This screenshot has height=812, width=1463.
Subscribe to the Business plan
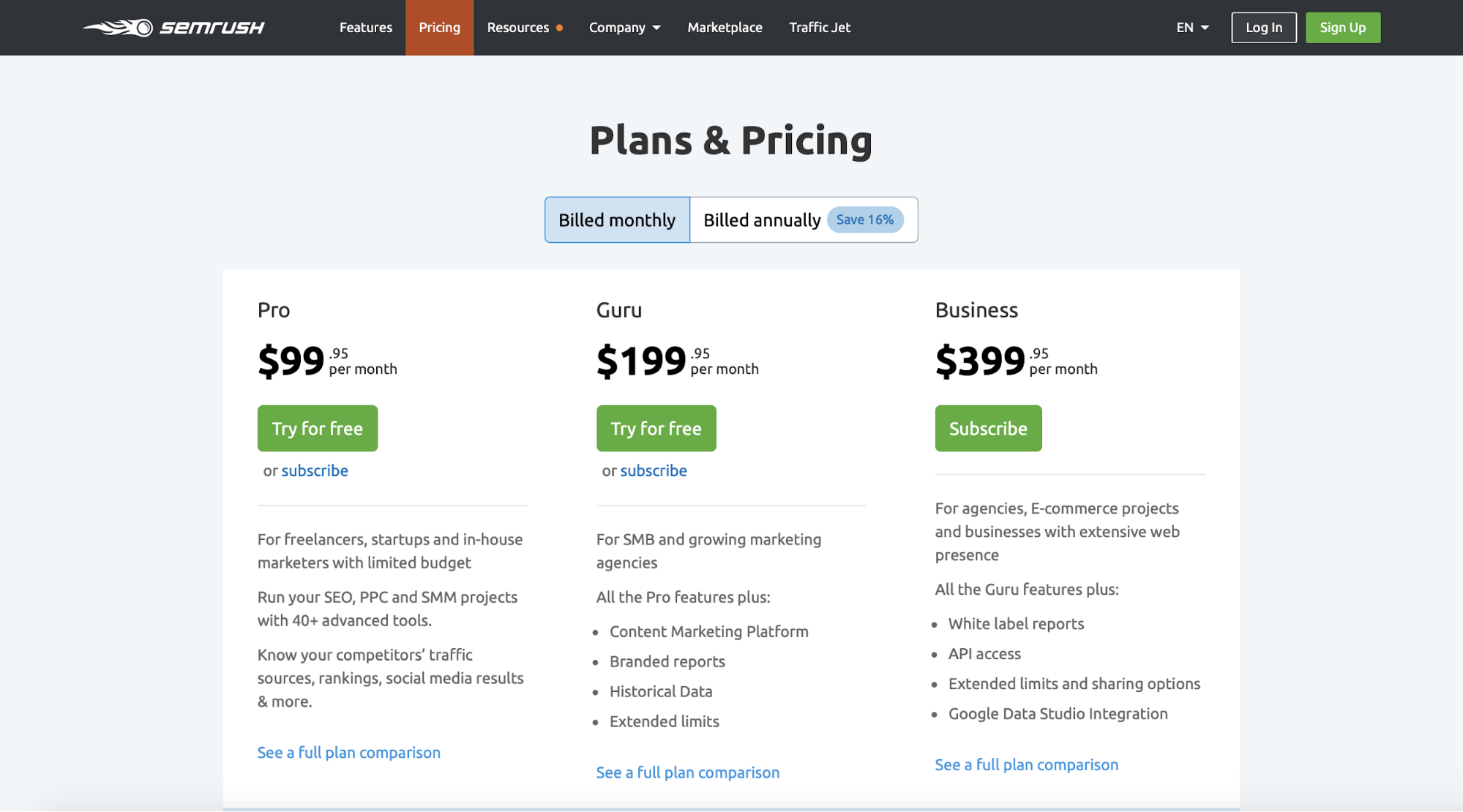(988, 429)
